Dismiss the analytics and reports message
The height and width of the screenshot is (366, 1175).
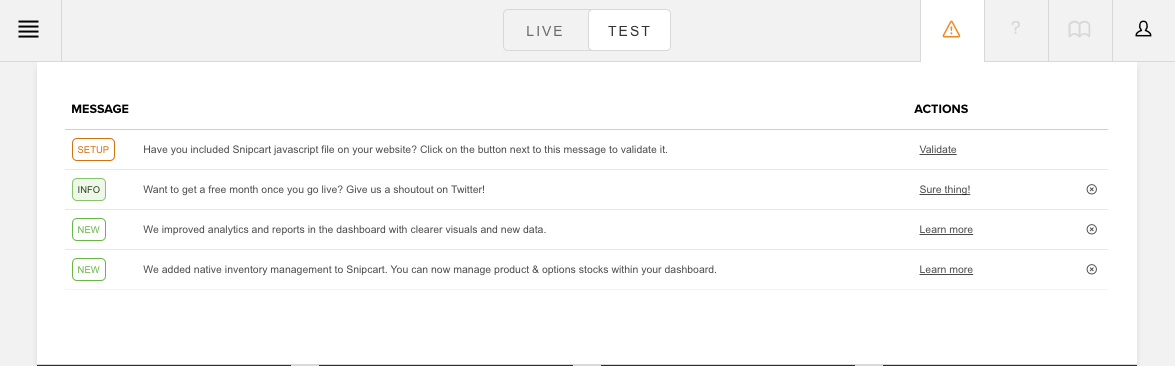tap(1091, 229)
